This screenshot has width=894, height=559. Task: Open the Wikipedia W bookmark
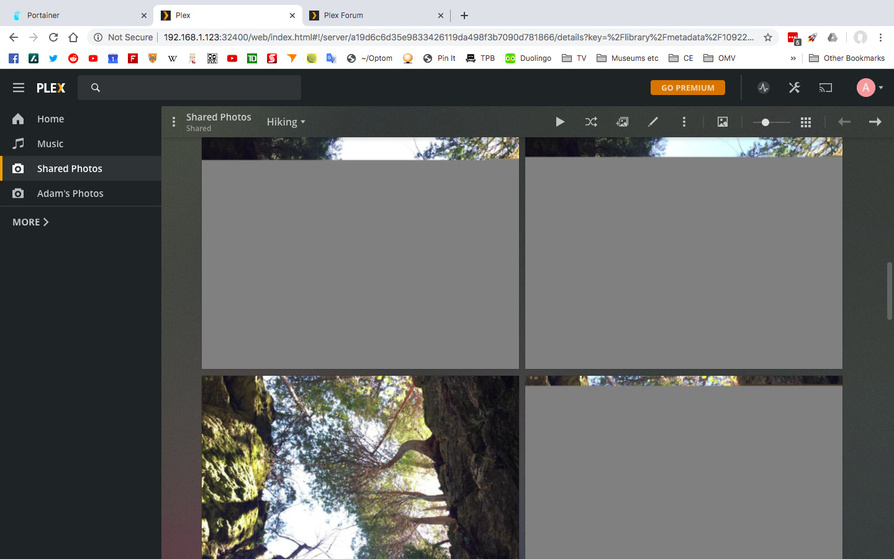(x=172, y=58)
